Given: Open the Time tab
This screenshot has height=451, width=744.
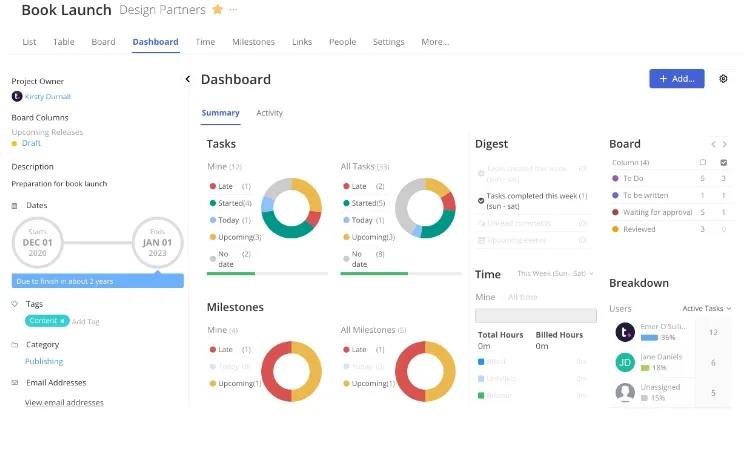Looking at the screenshot, I should pyautogui.click(x=205, y=42).
